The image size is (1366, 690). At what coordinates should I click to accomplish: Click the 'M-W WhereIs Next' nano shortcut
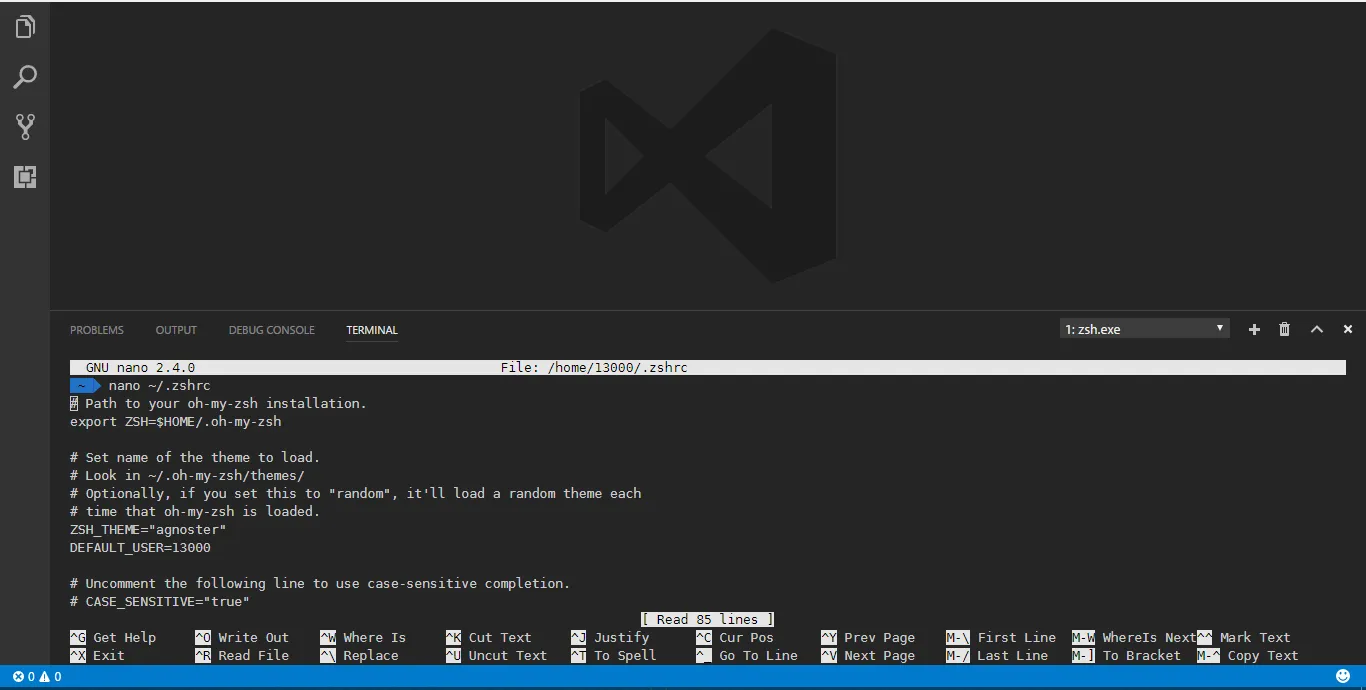(1134, 638)
